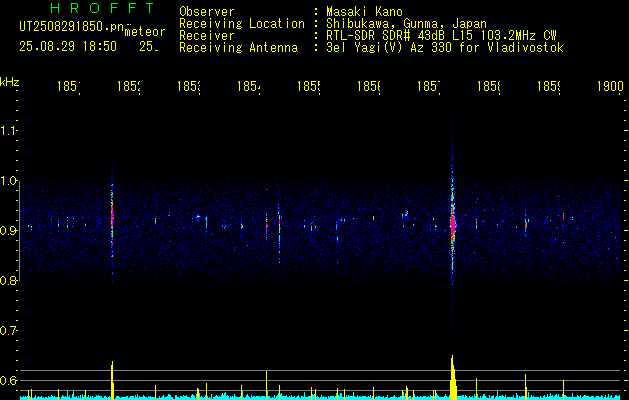The width and height of the screenshot is (629, 400).
Task: Click the HROFFT title text
Action: [x=102, y=8]
